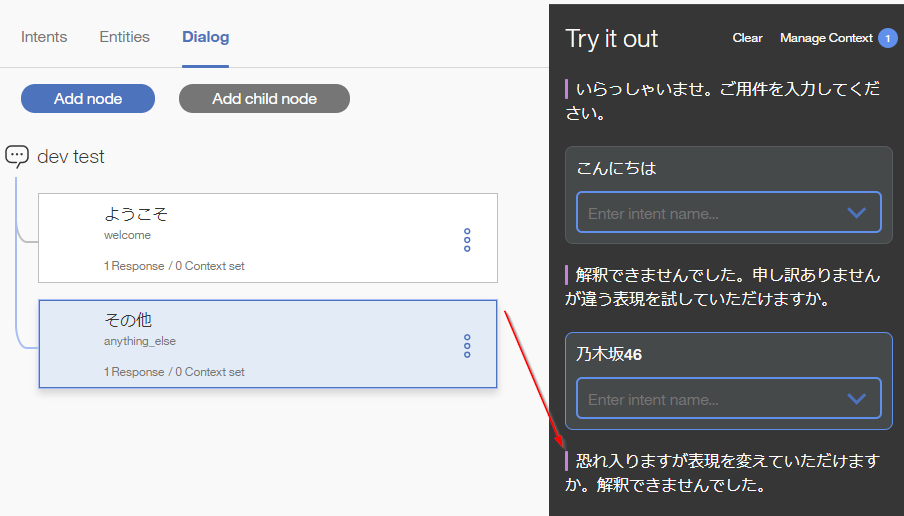Click the こんにちは user message
This screenshot has width=904, height=516.
(x=616, y=168)
